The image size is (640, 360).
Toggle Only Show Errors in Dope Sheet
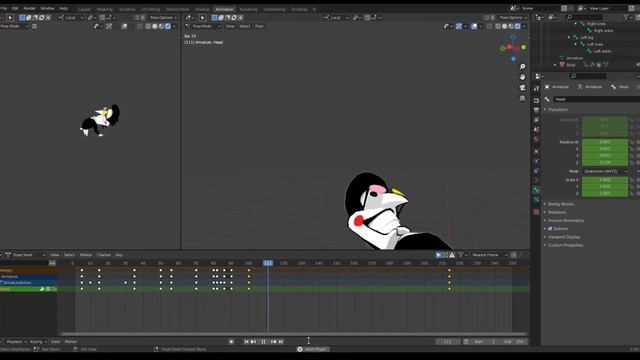tap(452, 255)
